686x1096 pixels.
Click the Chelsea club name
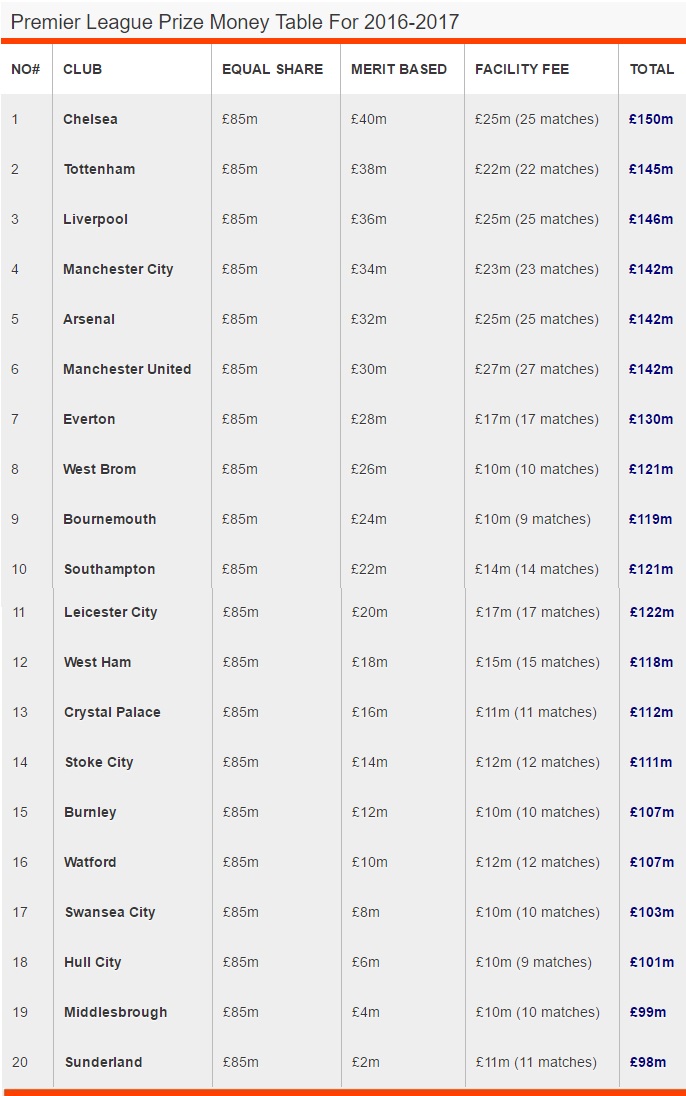[90, 119]
